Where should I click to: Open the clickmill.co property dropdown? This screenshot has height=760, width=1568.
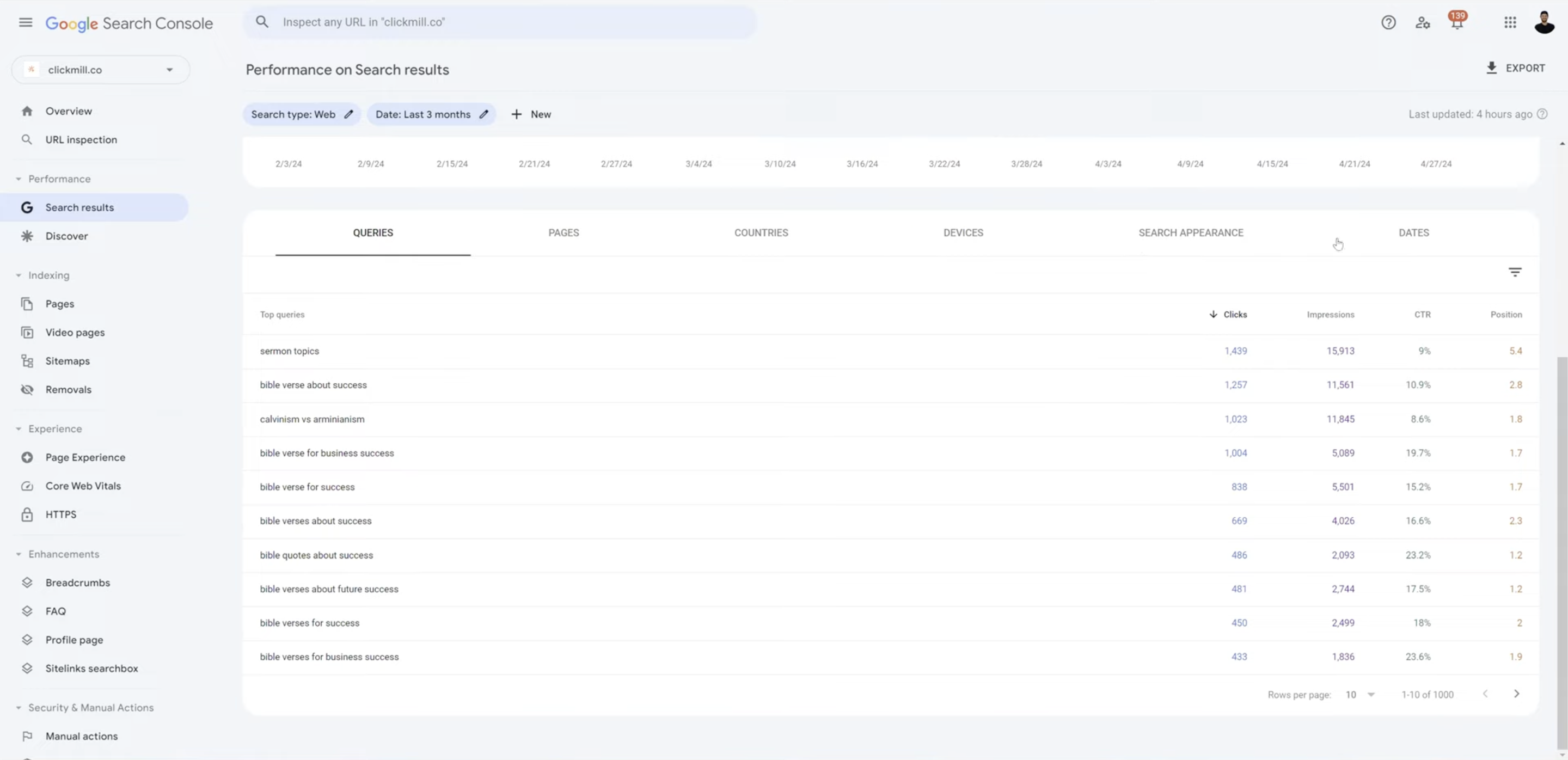[101, 70]
